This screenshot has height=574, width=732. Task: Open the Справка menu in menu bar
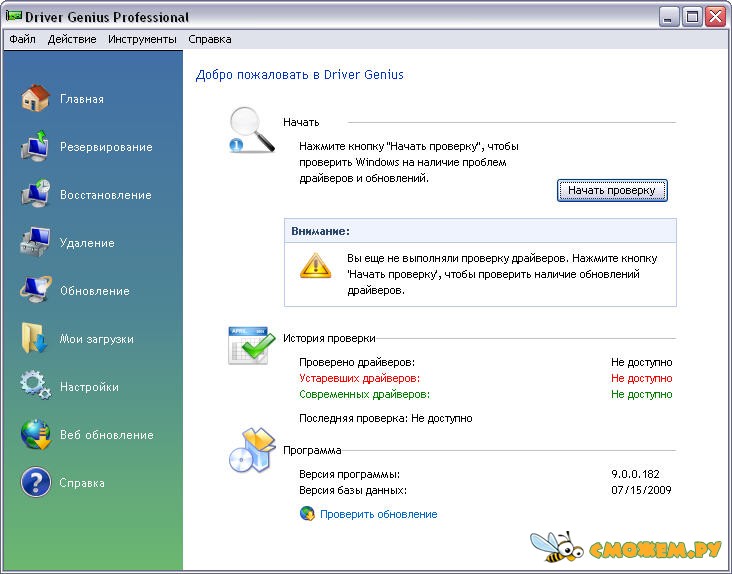click(x=210, y=39)
